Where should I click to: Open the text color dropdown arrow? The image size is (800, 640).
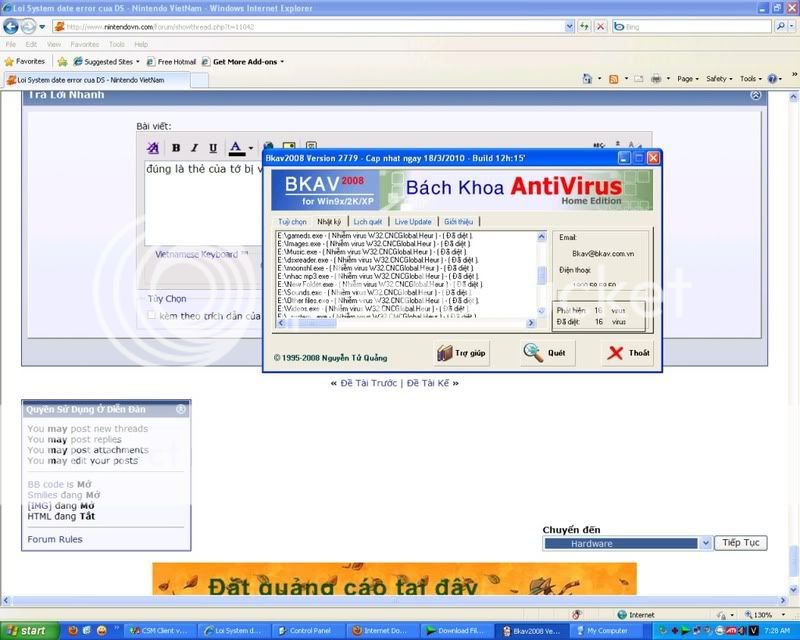251,149
